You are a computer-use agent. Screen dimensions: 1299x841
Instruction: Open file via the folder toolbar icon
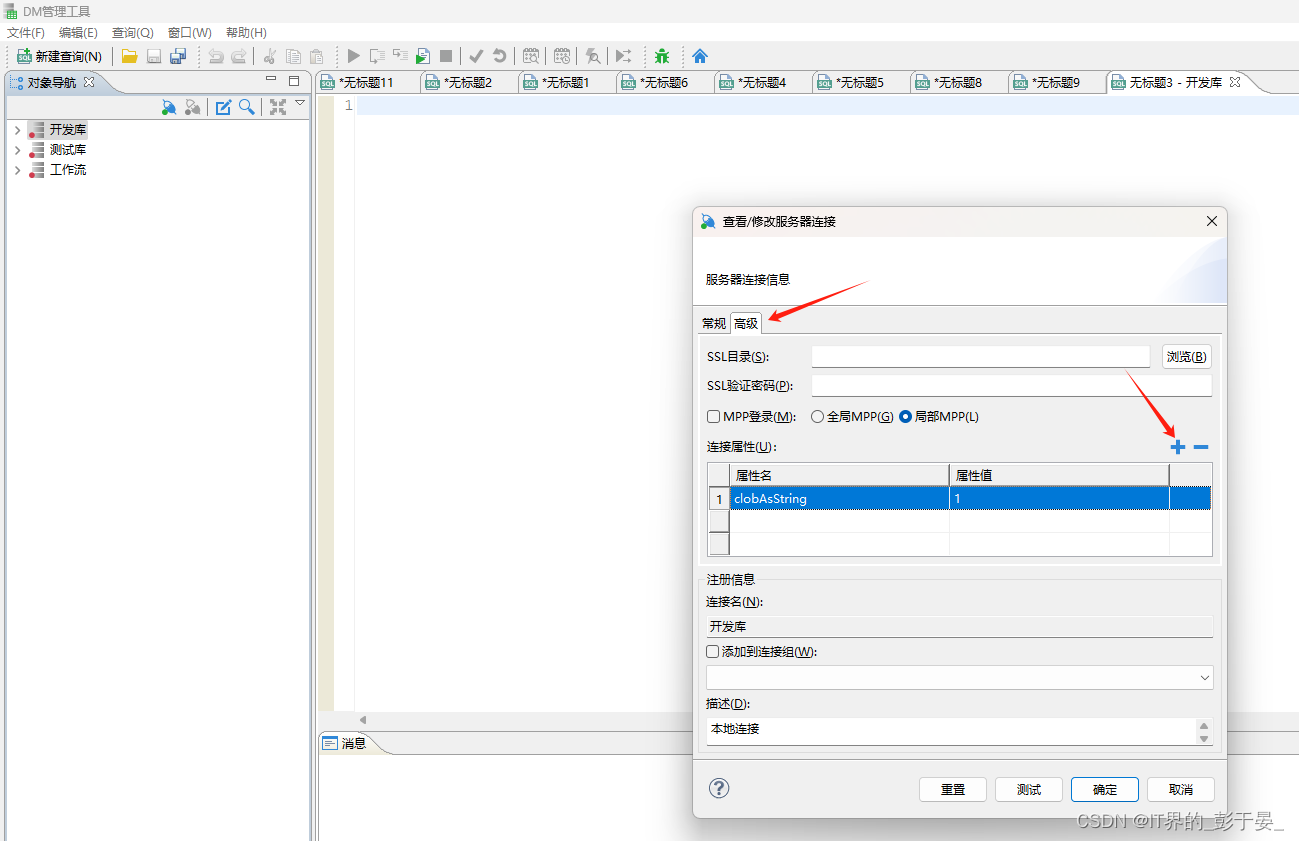(x=129, y=57)
